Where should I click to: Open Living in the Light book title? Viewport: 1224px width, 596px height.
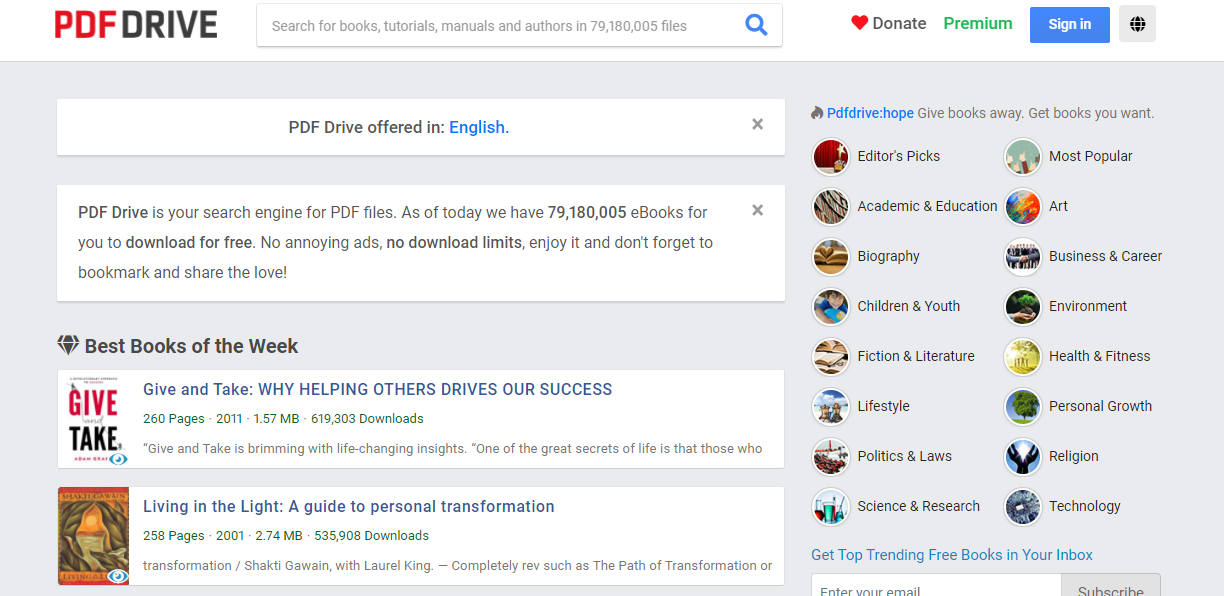click(349, 506)
